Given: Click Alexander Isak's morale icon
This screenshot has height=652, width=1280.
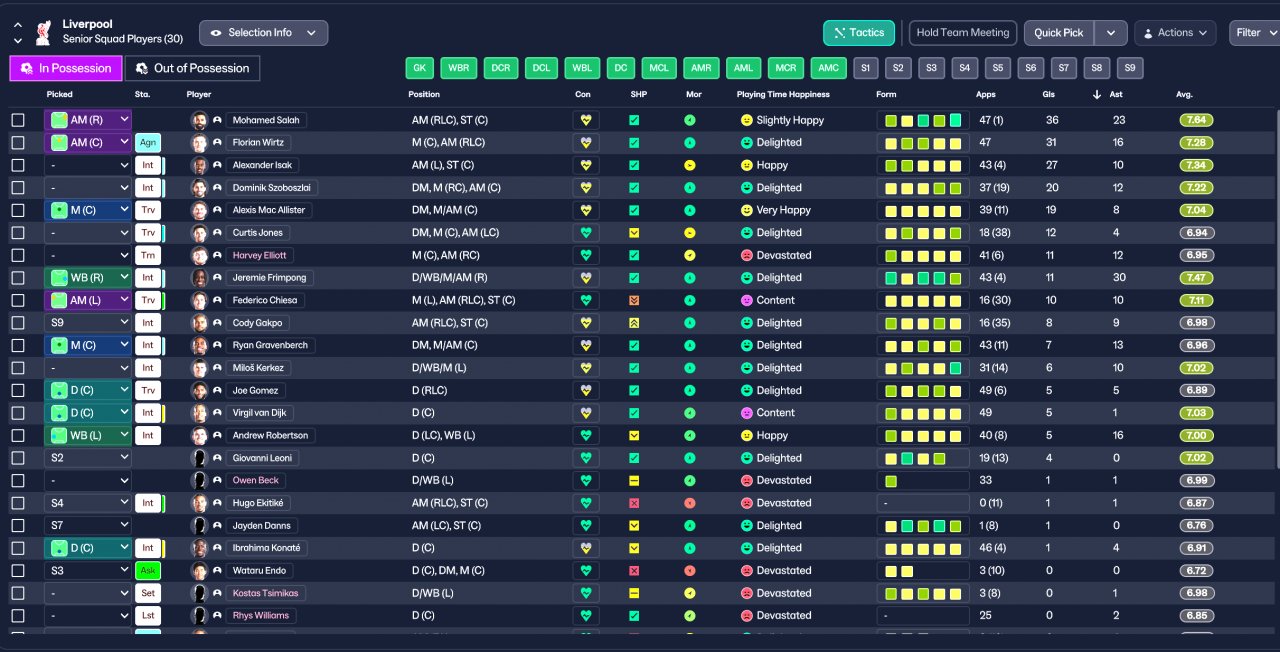Looking at the screenshot, I should 689,165.
